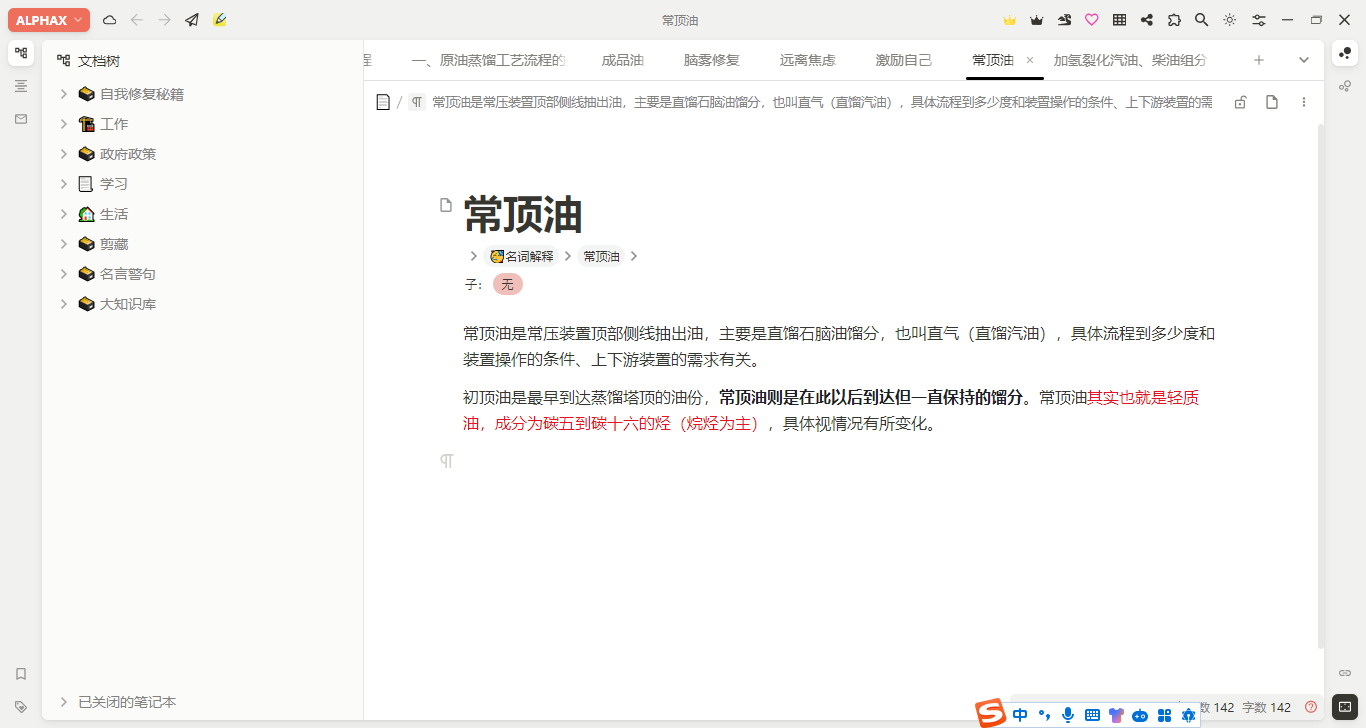The image size is (1366, 728).
Task: Switch to the 远离焦虑 tab
Action: 807,60
